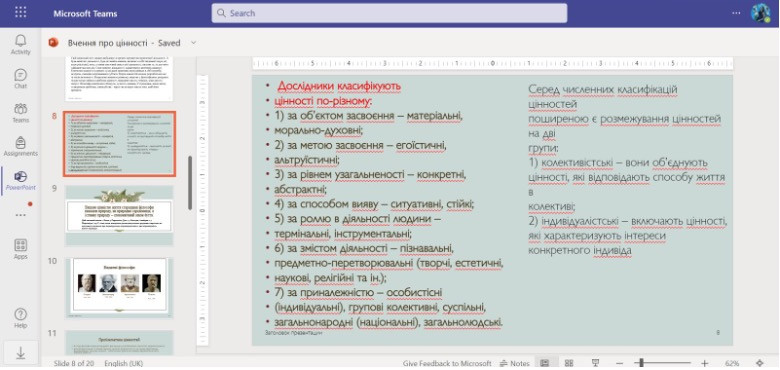Viewport: 780px width, 370px height.
Task: Click the Apps icon in sidebar
Action: click(20, 249)
